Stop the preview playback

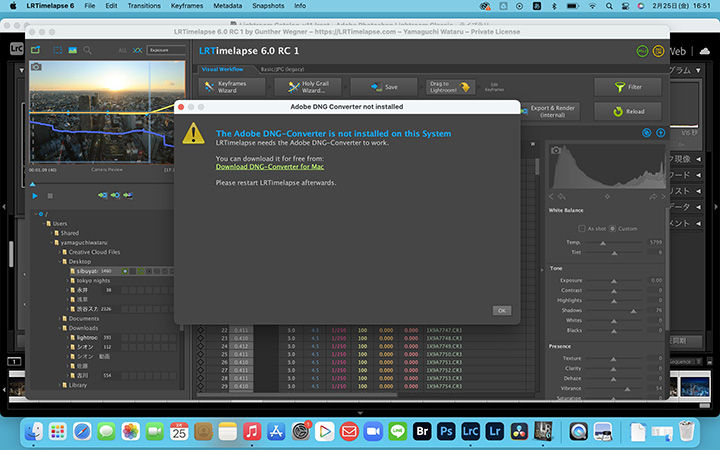click(x=50, y=196)
